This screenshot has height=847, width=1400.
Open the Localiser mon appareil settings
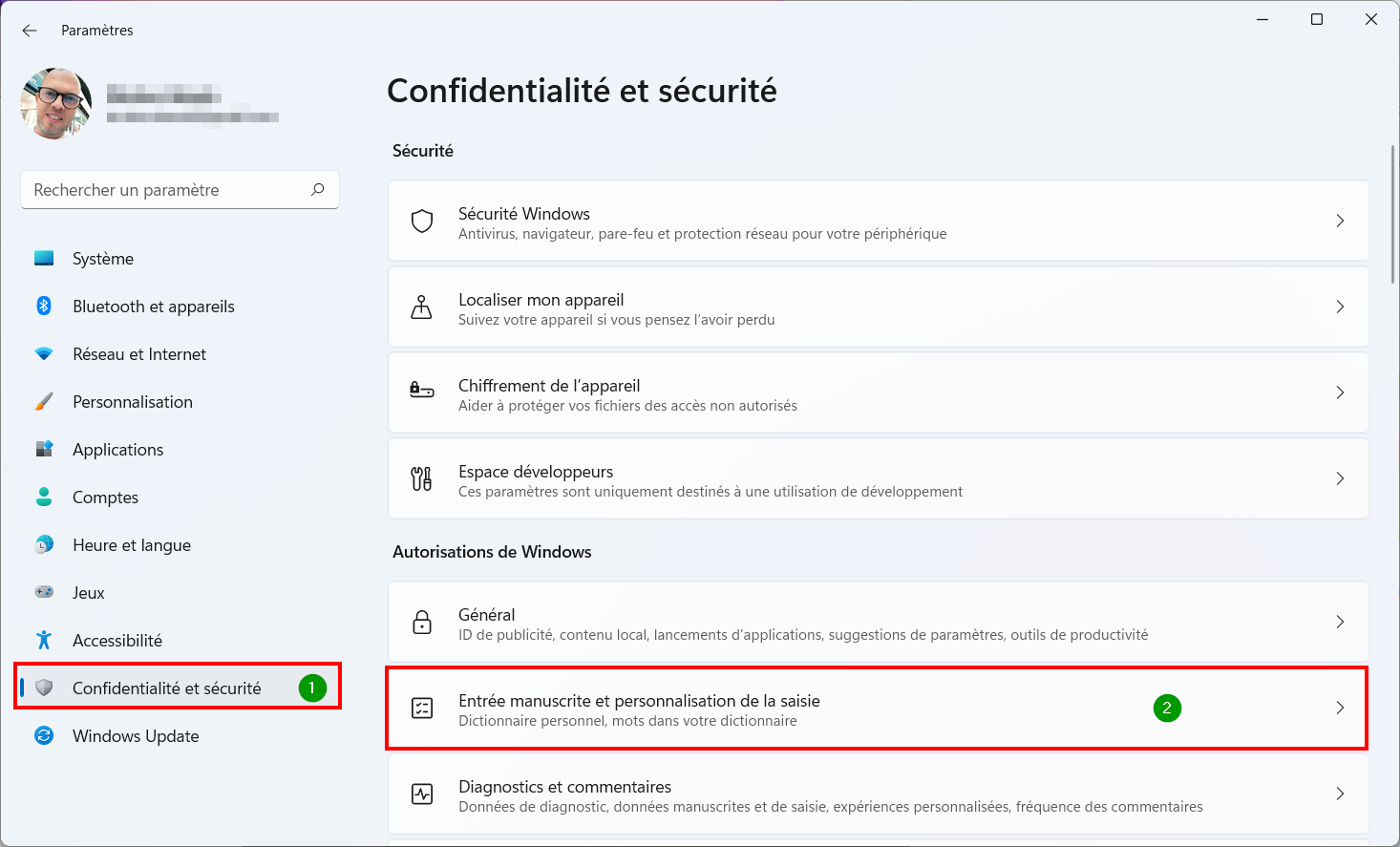[x=878, y=307]
